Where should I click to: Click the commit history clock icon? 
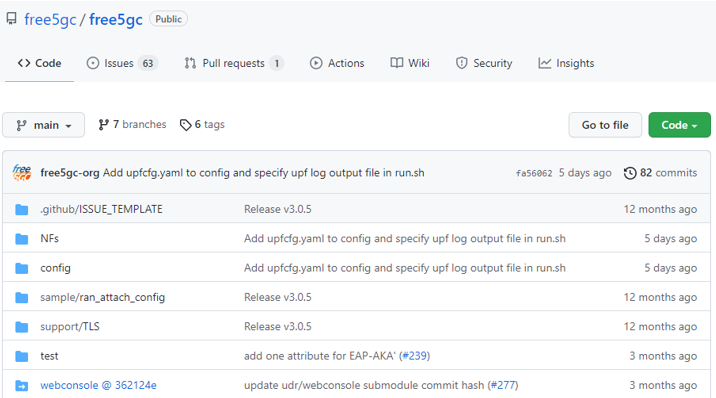tap(630, 173)
